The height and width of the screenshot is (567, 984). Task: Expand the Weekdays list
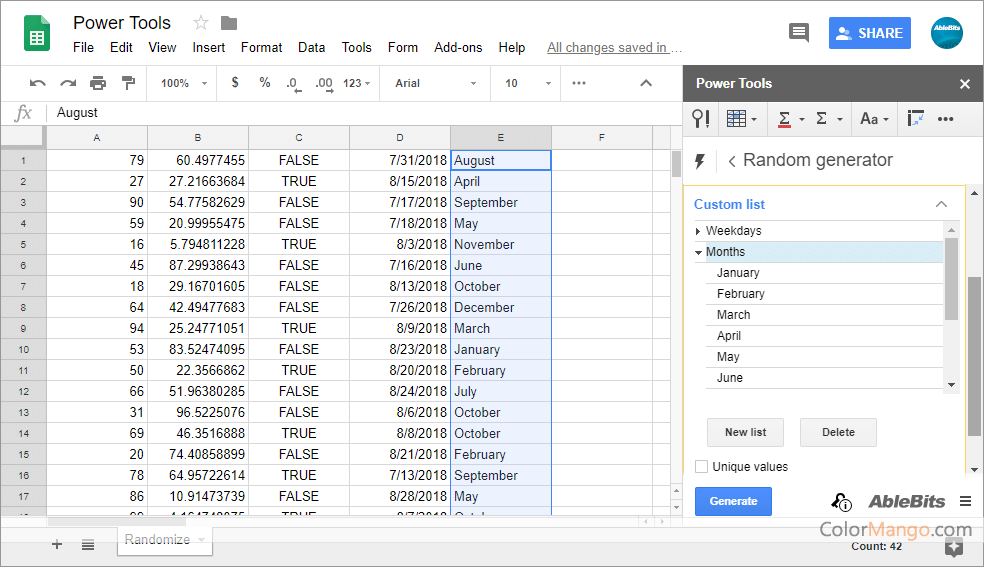click(699, 231)
